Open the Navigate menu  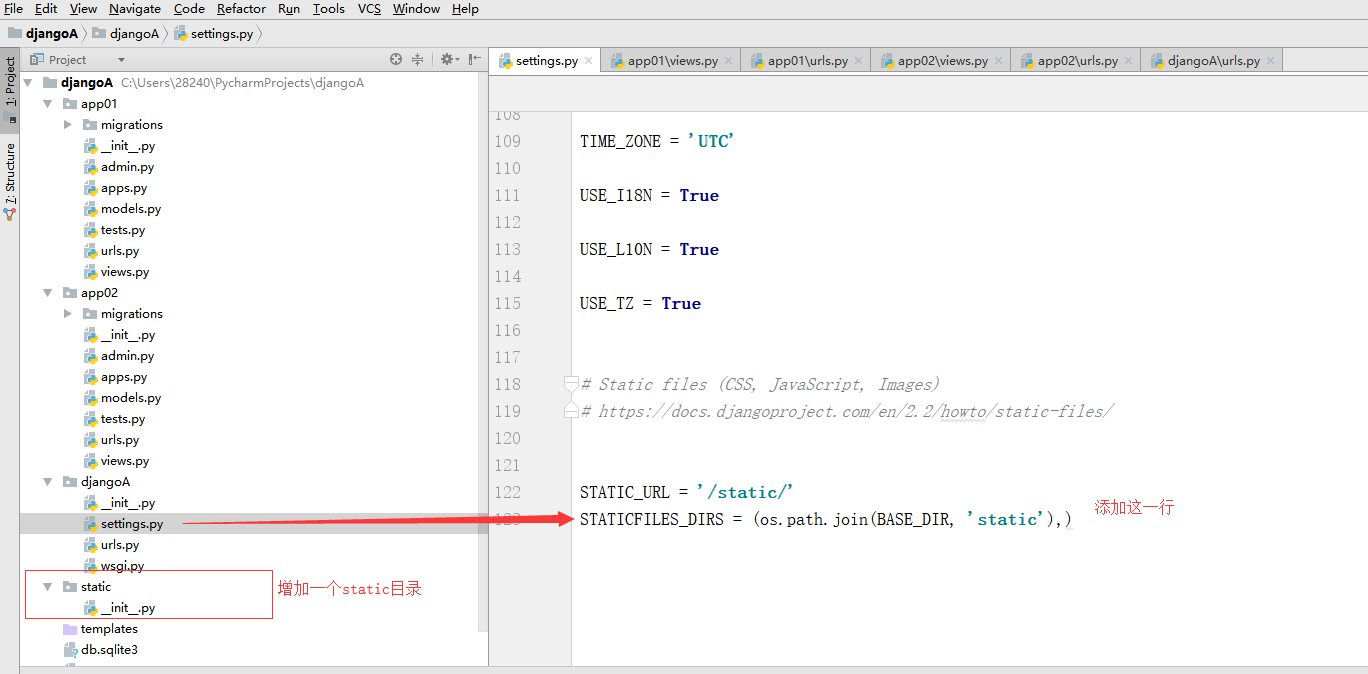tap(135, 9)
